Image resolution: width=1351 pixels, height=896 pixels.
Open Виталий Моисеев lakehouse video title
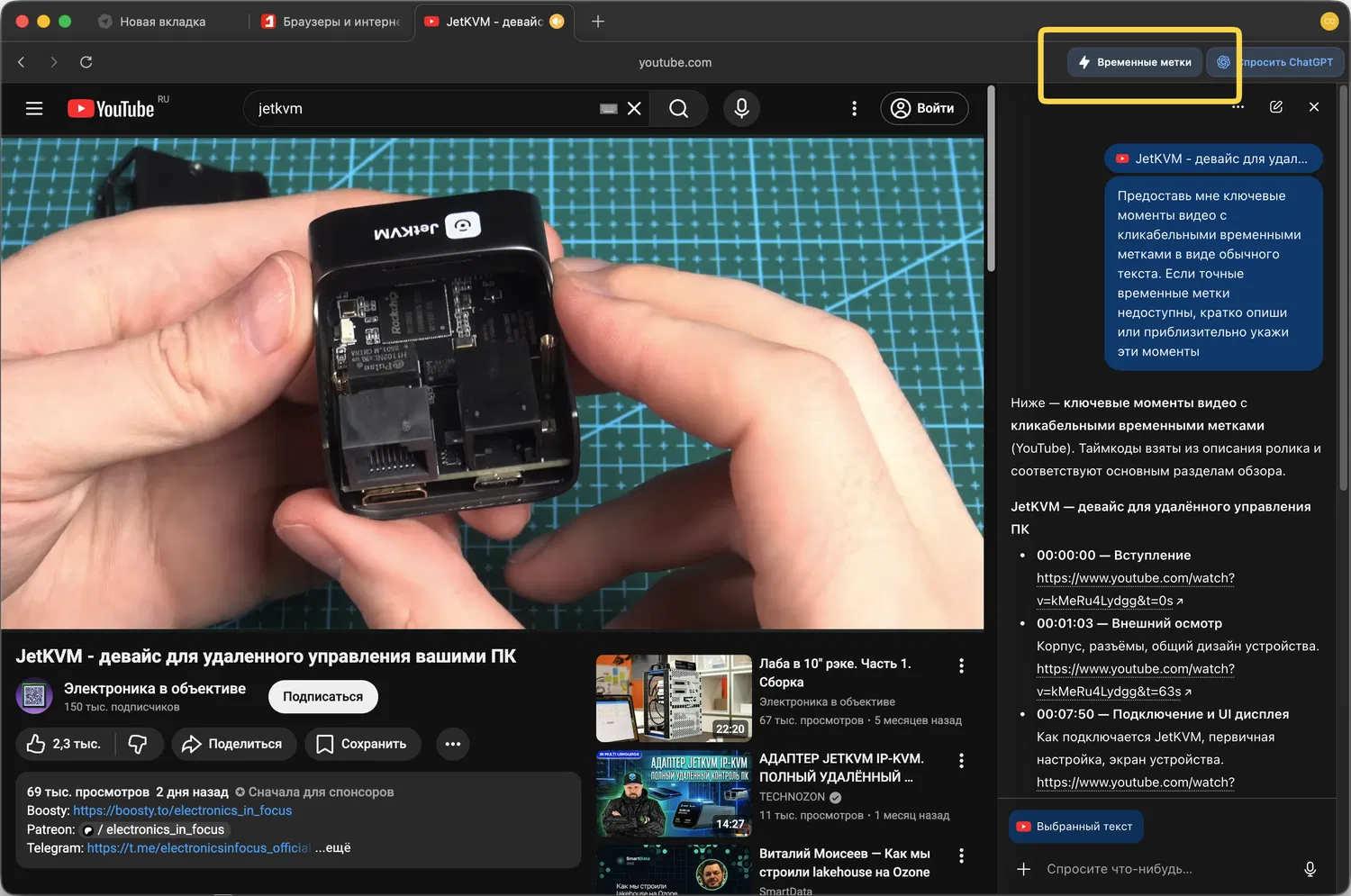click(845, 863)
